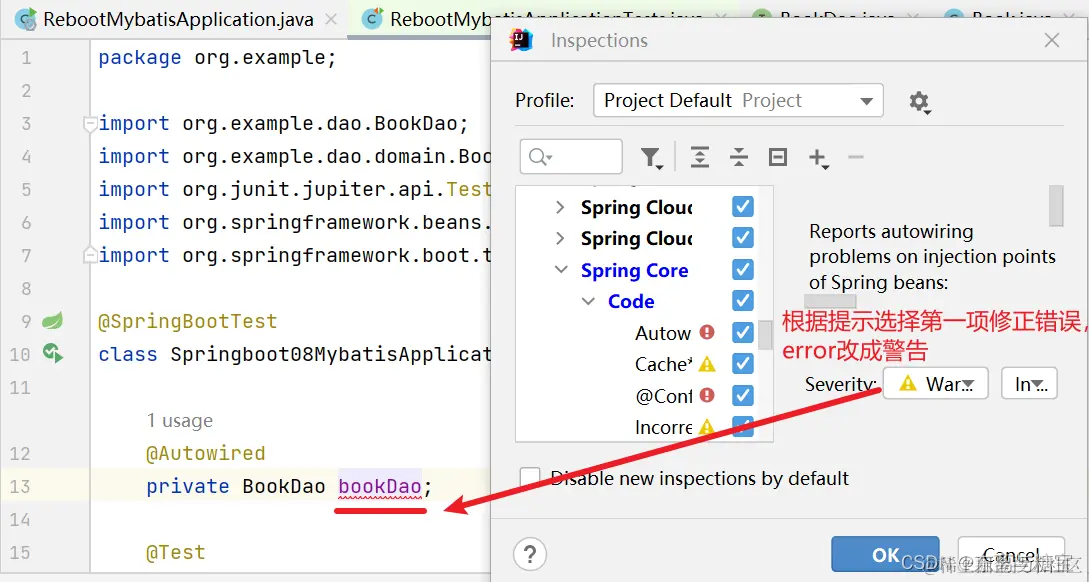
Task: Collapse the Spring Core tree node
Action: point(561,269)
